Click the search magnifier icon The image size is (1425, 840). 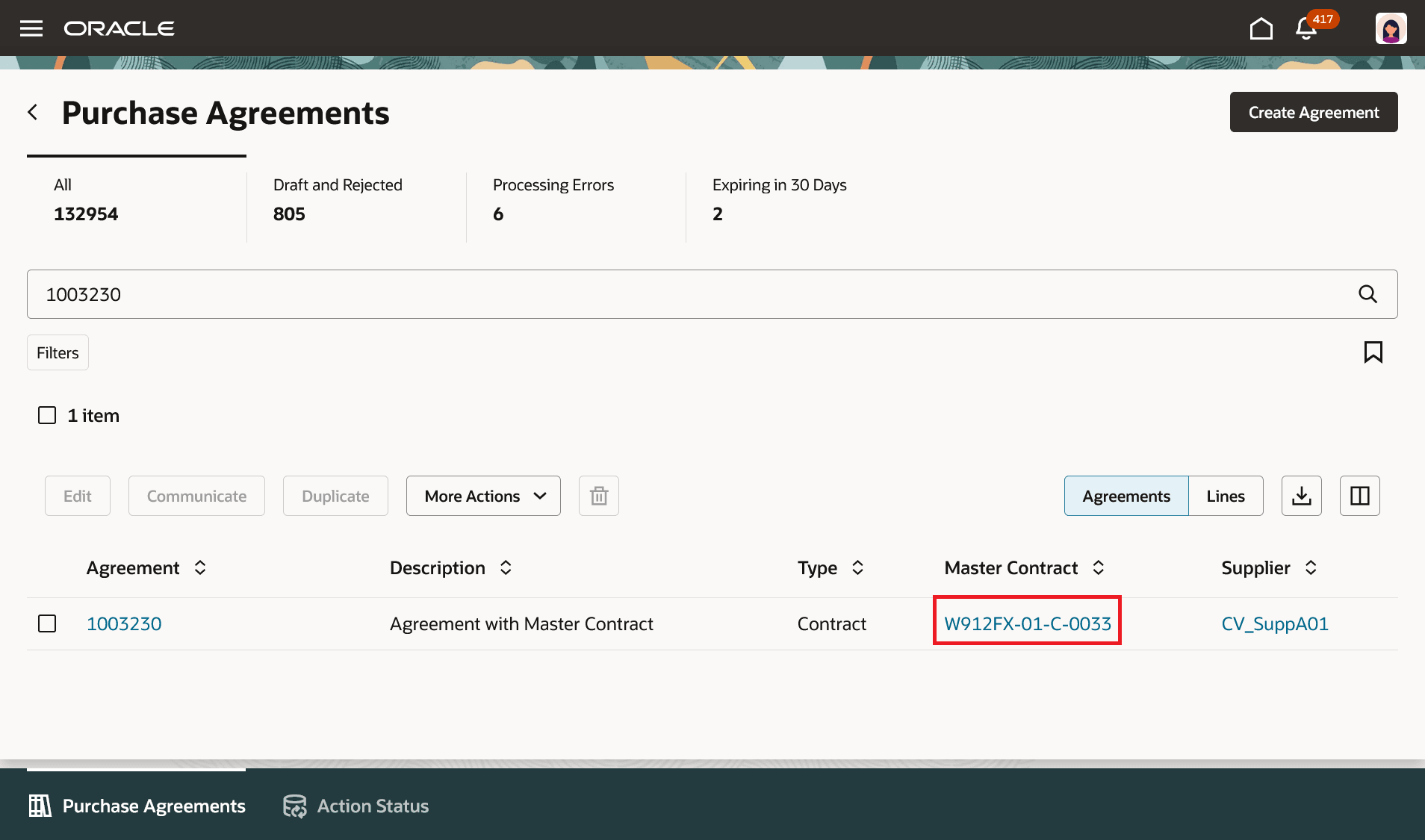[x=1367, y=294]
